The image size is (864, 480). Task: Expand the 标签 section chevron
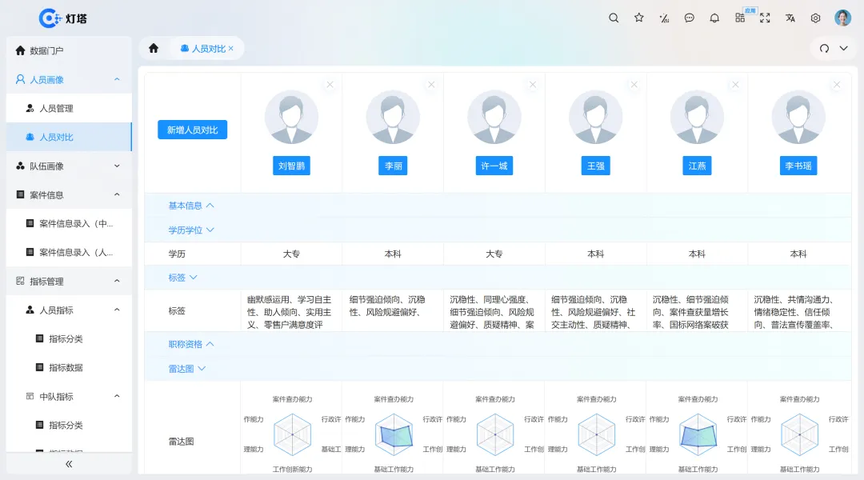point(194,277)
